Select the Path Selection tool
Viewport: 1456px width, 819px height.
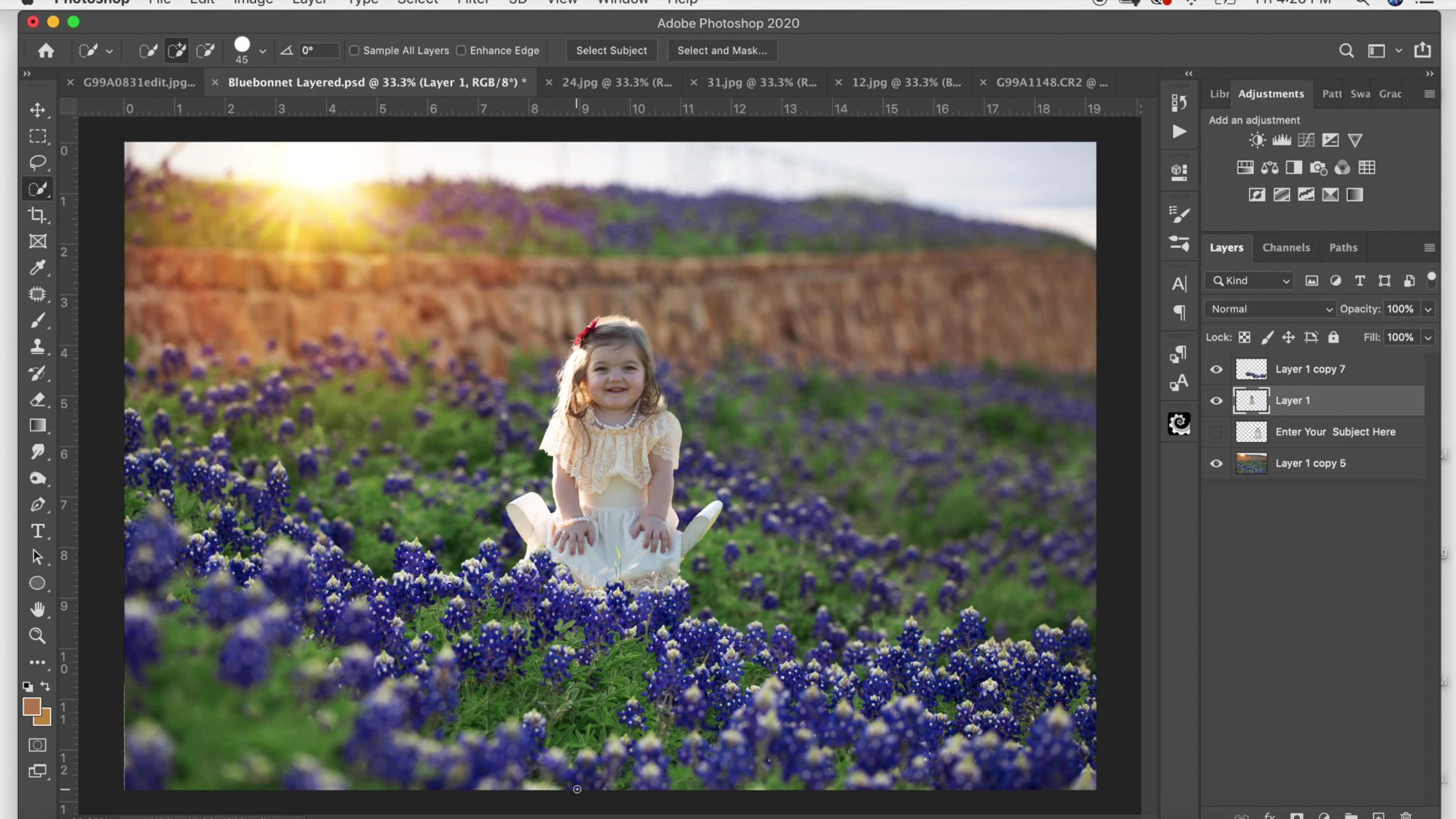(38, 557)
